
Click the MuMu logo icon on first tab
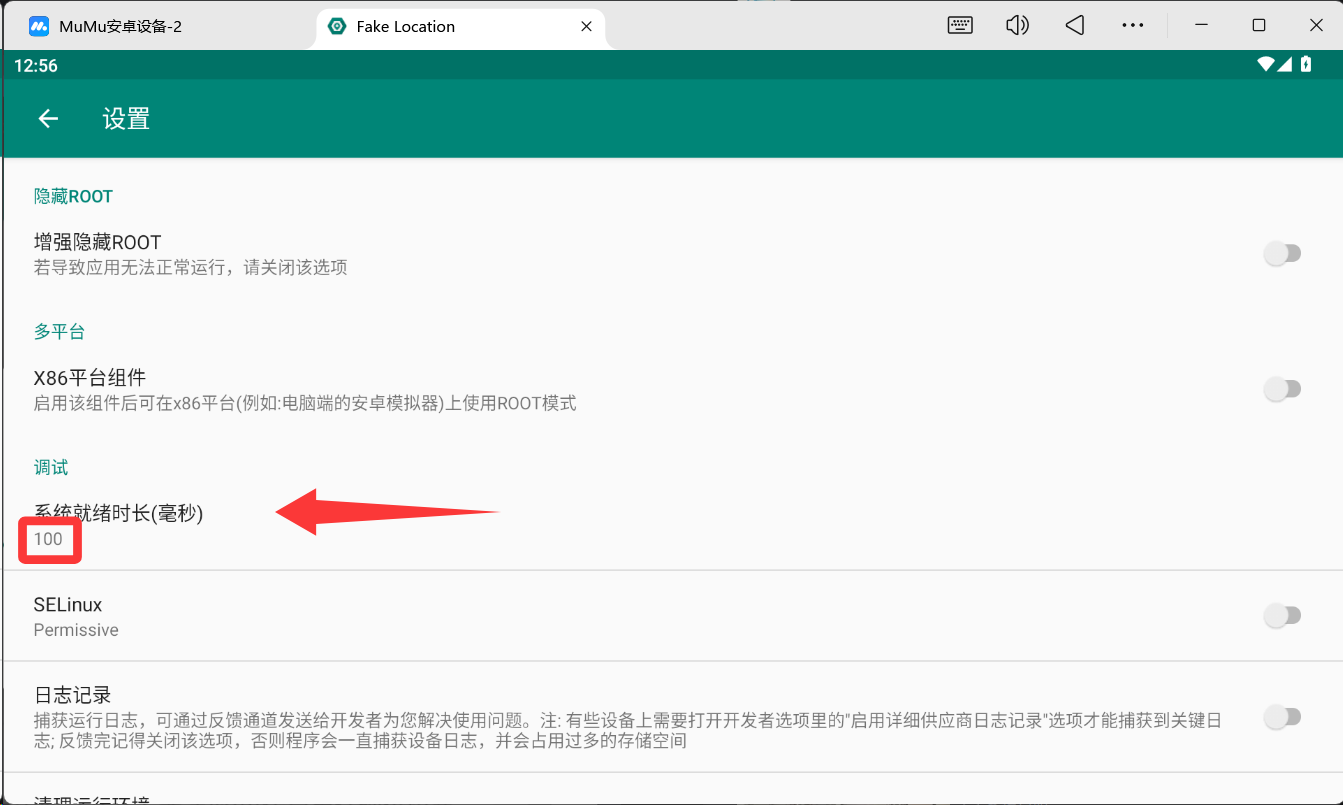tap(39, 27)
